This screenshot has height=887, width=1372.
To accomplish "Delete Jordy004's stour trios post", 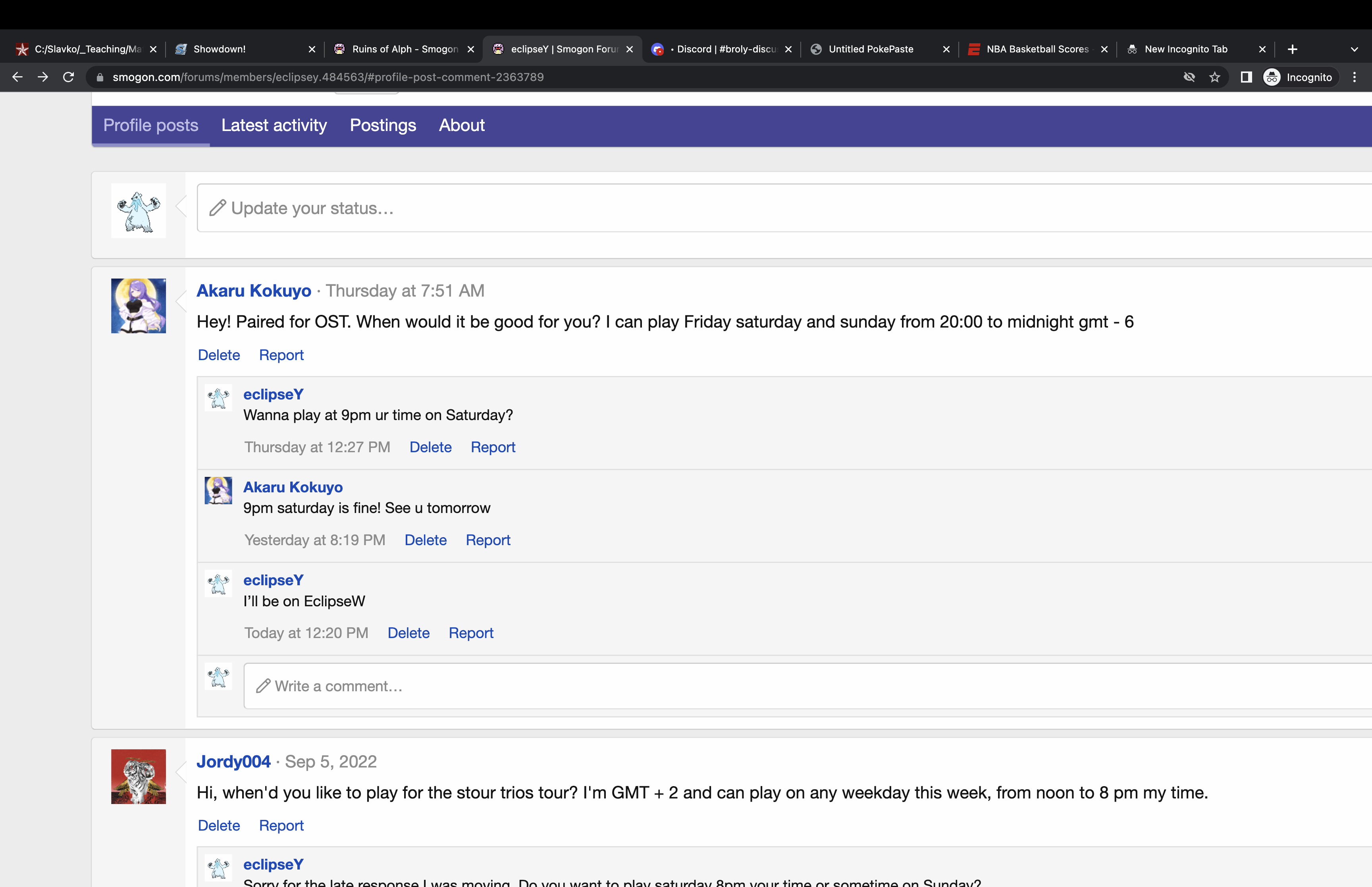I will (219, 825).
